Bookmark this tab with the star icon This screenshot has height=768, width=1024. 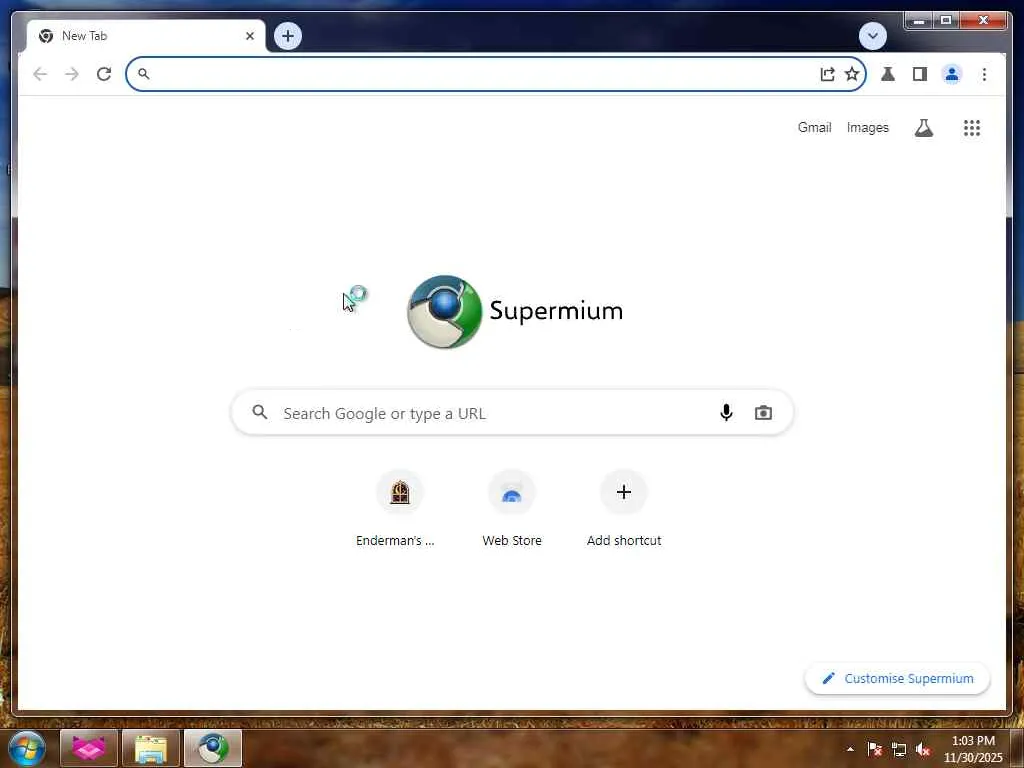point(852,74)
